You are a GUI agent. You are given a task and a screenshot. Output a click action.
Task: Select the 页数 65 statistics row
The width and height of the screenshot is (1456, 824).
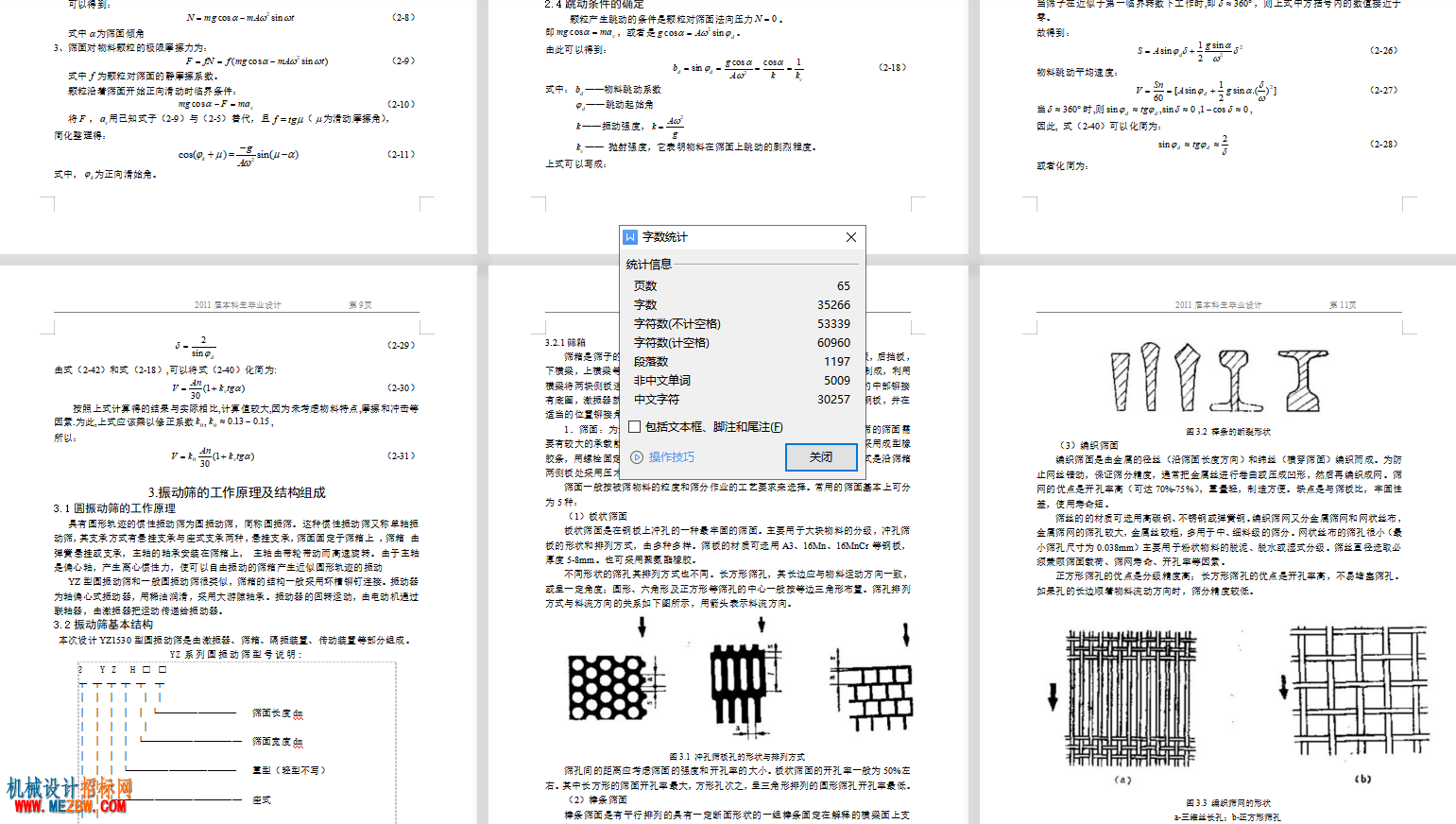coord(742,285)
